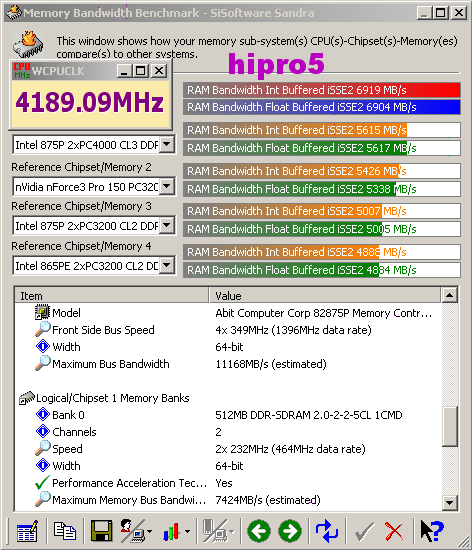
Task: Click the copy documents toolbar icon
Action: [x=65, y=531]
